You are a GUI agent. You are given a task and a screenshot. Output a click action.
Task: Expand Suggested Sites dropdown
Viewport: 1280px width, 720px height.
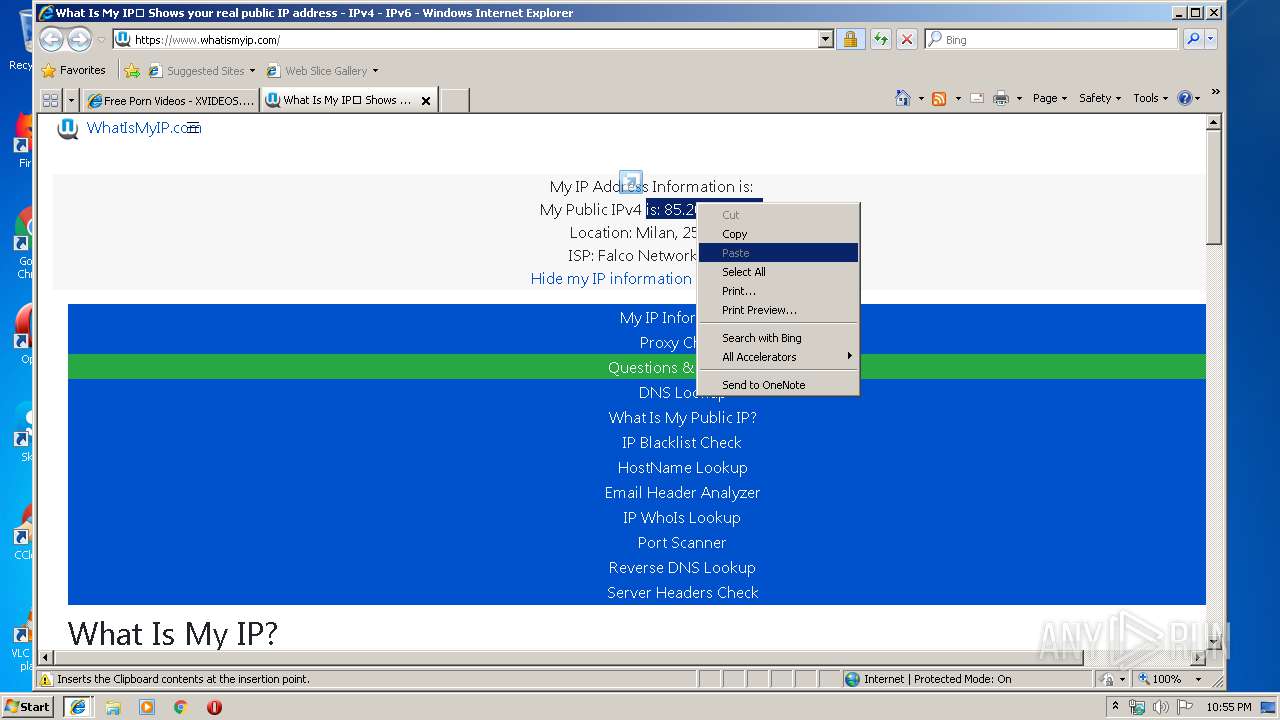(252, 71)
